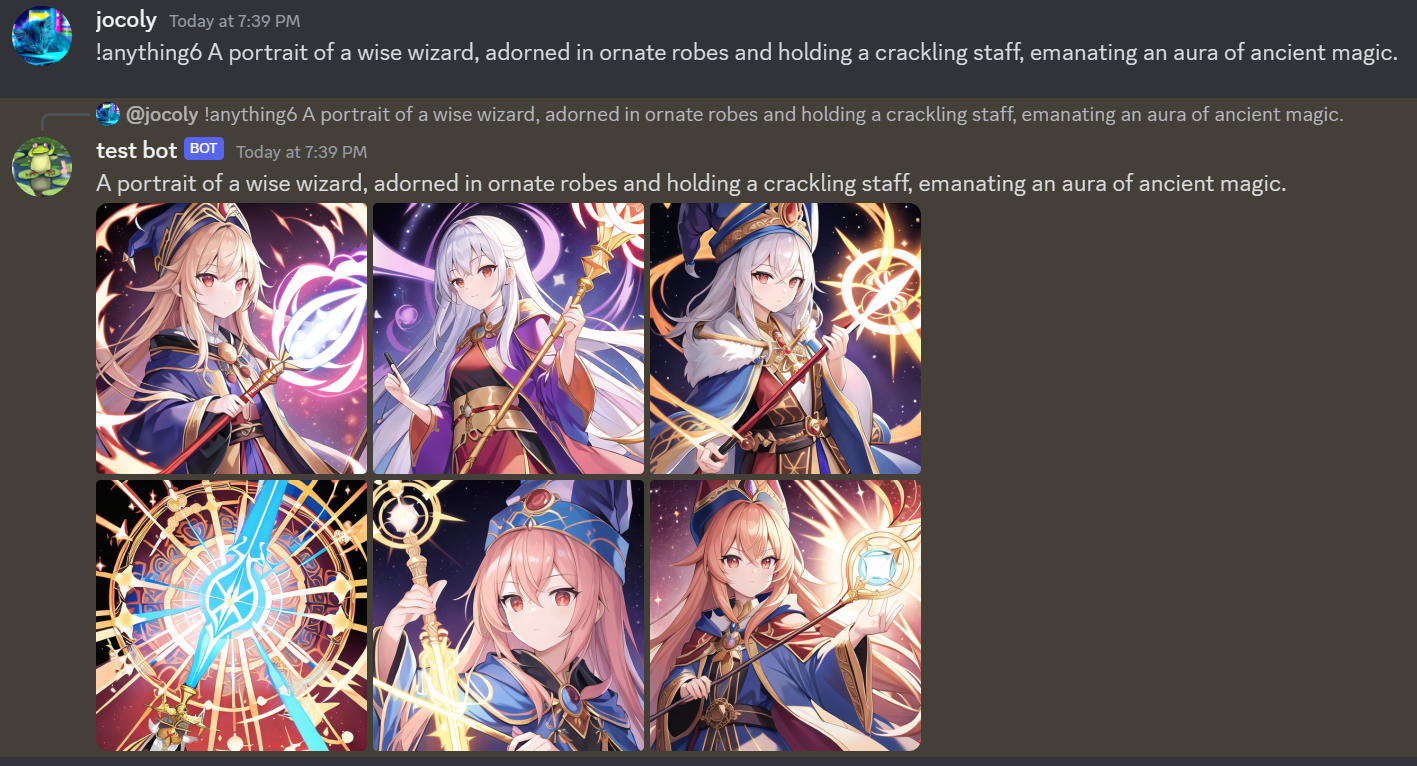The height and width of the screenshot is (766, 1417).
Task: Click the top message timestamp Today at 7:39 PM
Action: [234, 21]
